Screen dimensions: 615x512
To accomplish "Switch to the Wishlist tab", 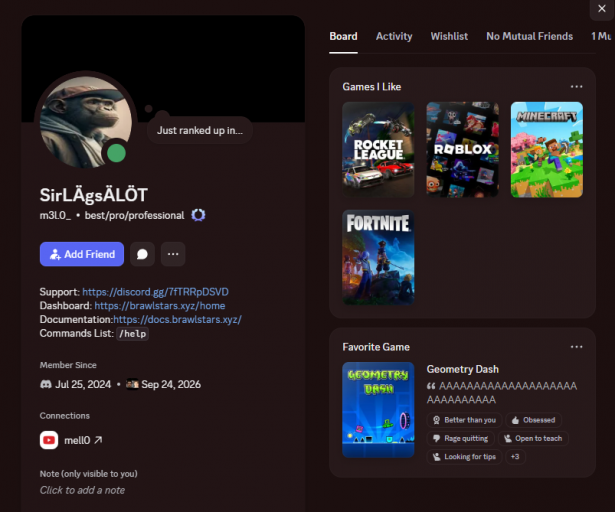I will [x=449, y=36].
